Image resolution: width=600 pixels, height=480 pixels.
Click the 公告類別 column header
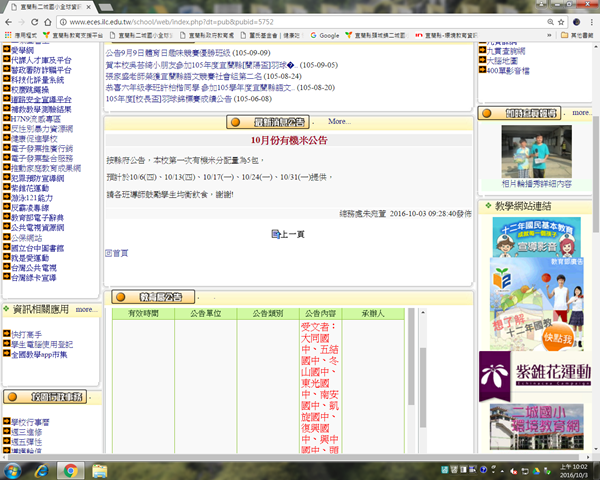[x=268, y=313]
